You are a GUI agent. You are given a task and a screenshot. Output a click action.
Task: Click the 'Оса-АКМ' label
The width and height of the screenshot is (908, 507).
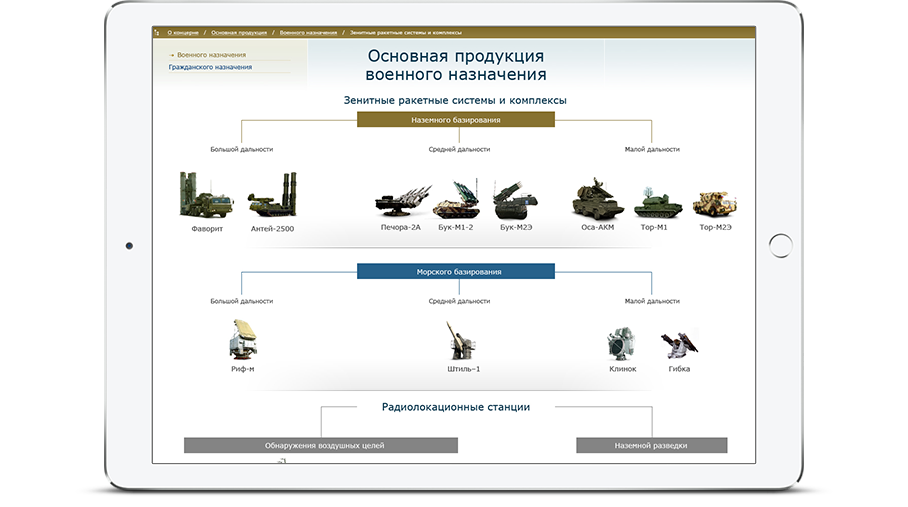point(598,227)
